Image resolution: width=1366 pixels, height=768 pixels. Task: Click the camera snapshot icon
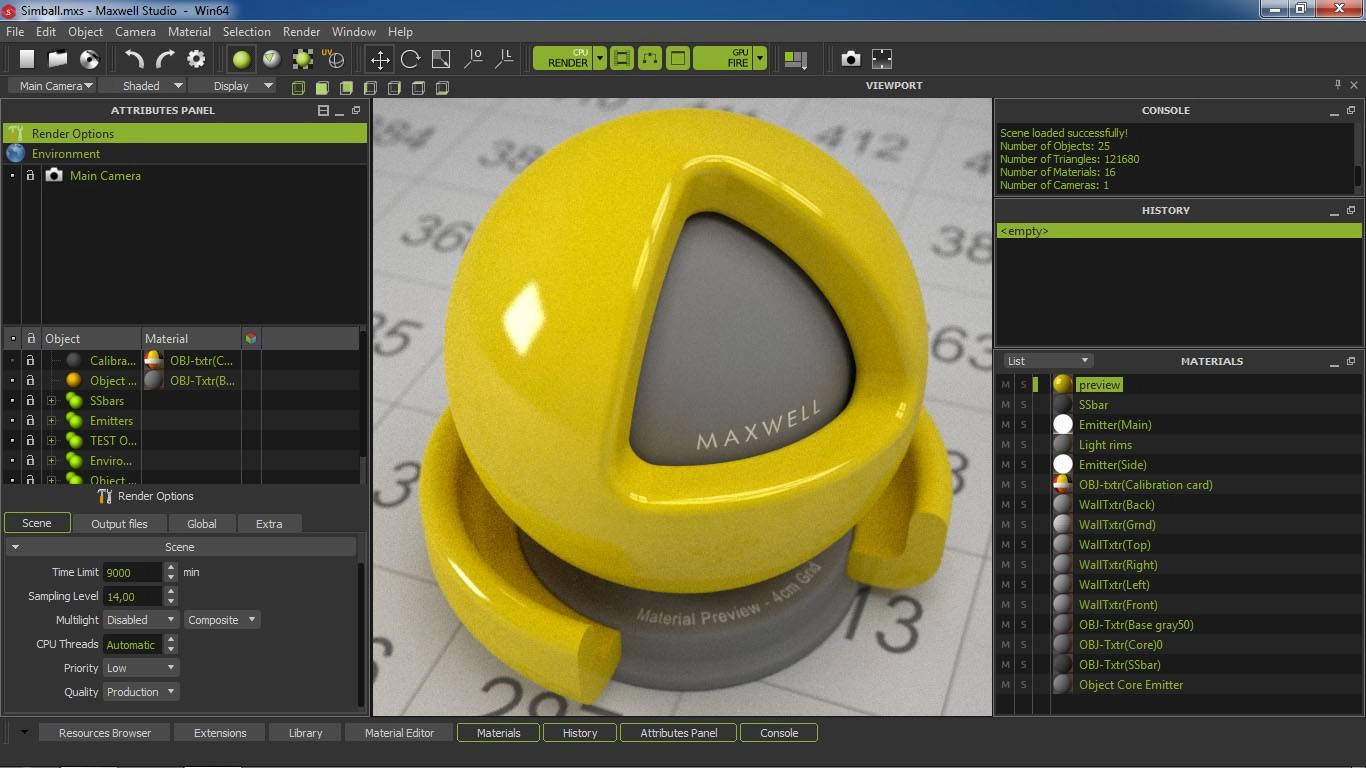click(850, 59)
